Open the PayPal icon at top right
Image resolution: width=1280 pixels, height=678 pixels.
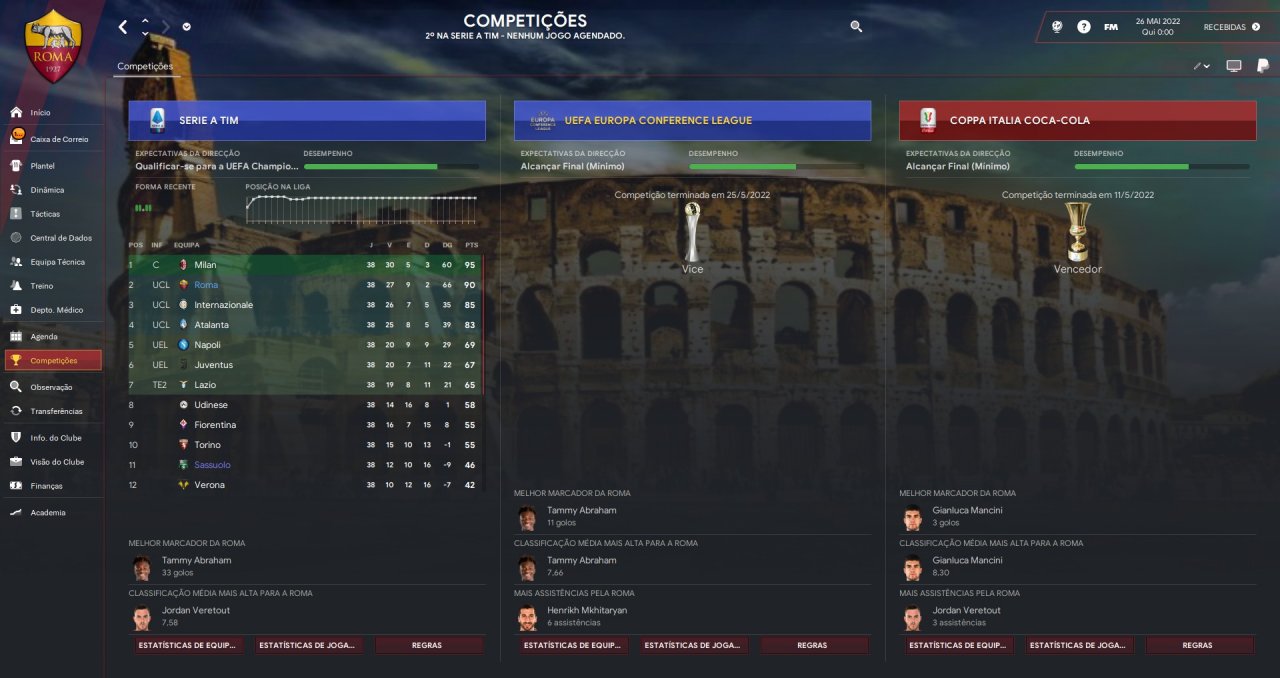click(x=1263, y=66)
